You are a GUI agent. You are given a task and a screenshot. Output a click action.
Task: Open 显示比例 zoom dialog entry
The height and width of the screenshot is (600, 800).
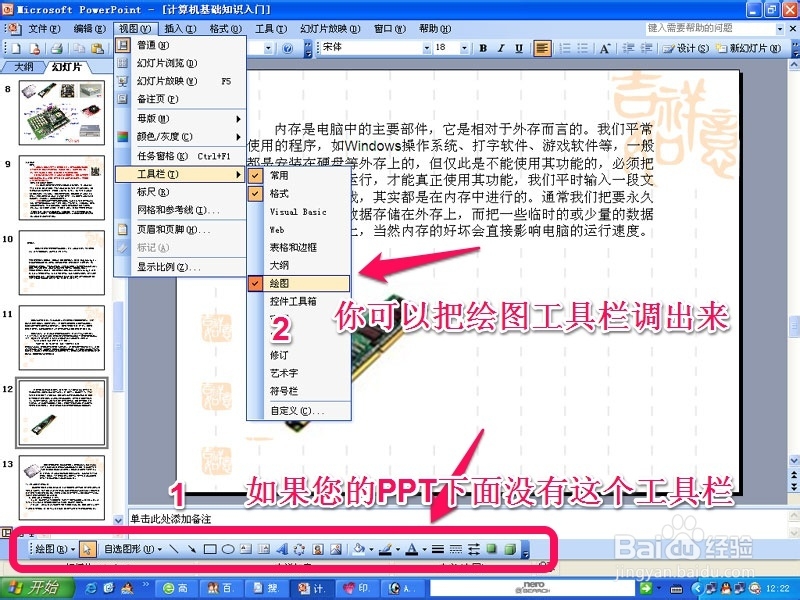[x=180, y=267]
